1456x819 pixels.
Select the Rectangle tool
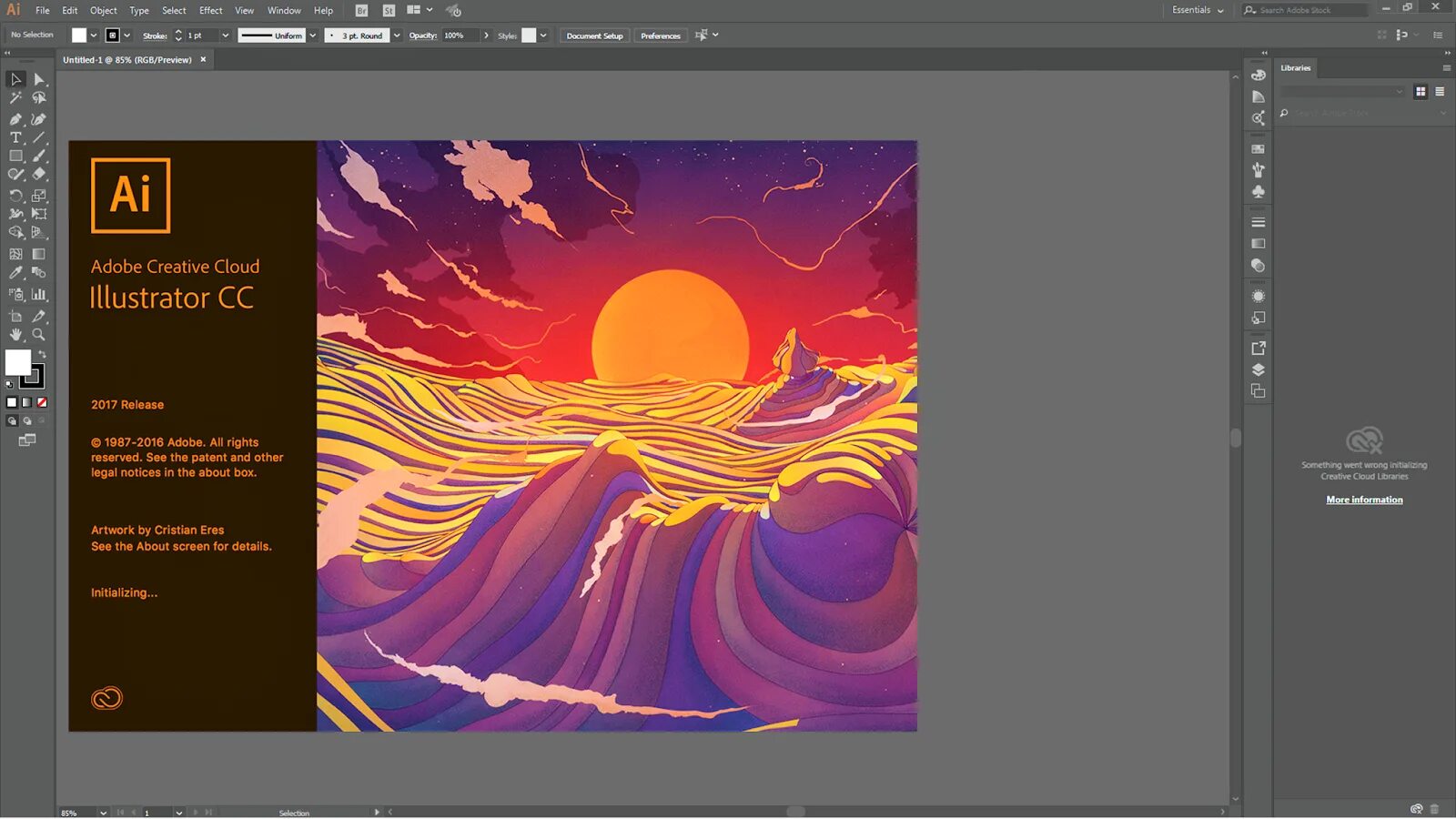coord(15,156)
